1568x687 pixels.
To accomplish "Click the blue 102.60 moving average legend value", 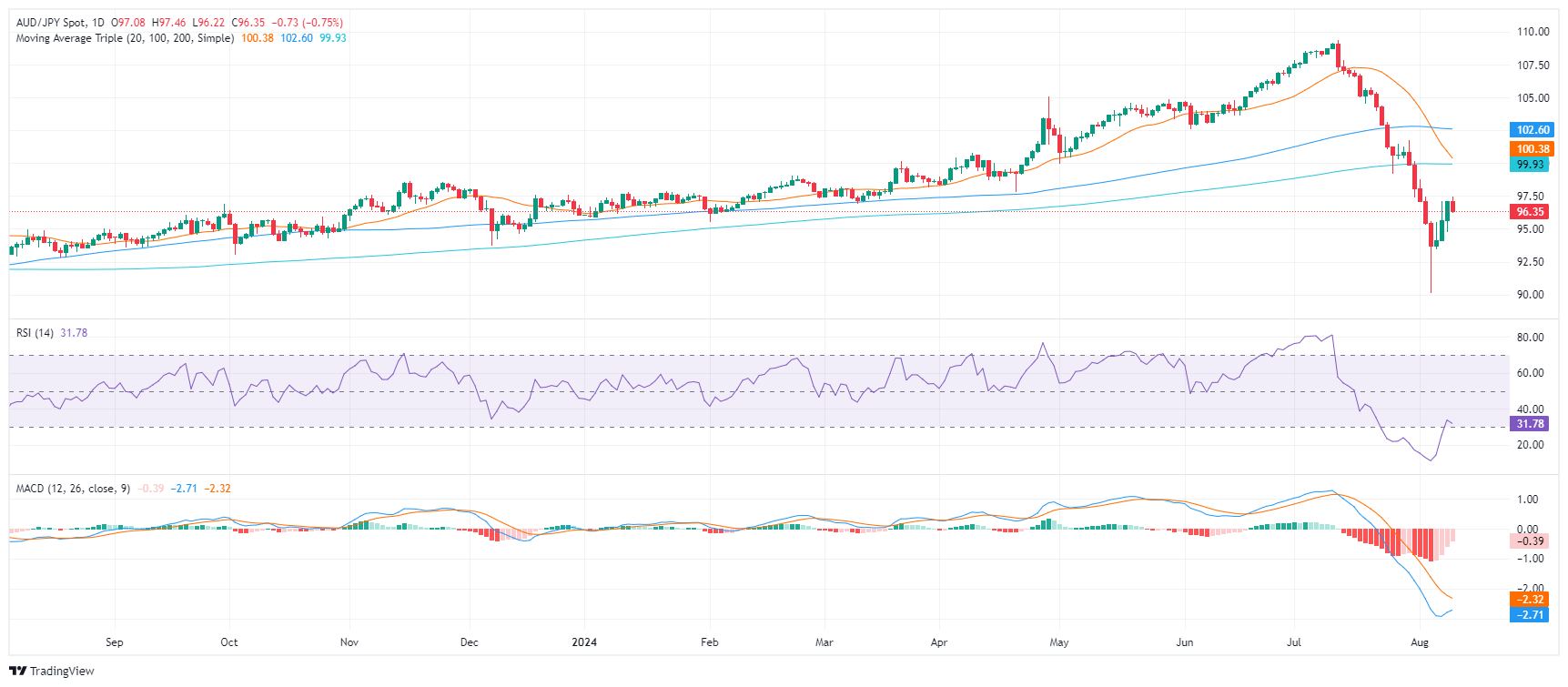I will point(297,38).
